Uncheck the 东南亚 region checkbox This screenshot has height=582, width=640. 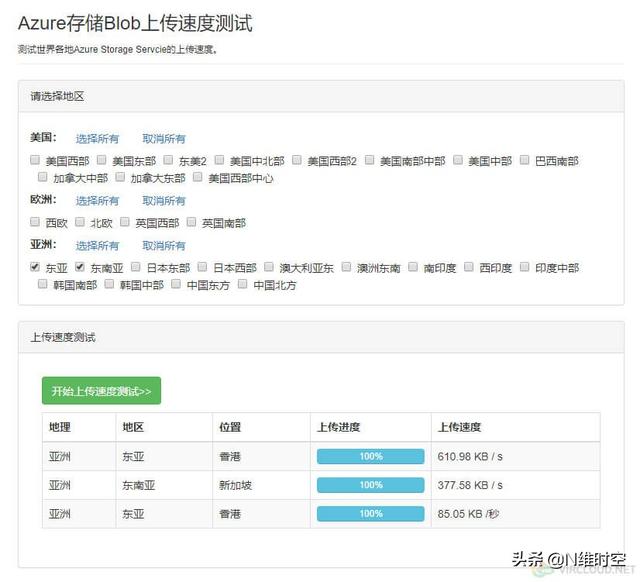point(80,267)
